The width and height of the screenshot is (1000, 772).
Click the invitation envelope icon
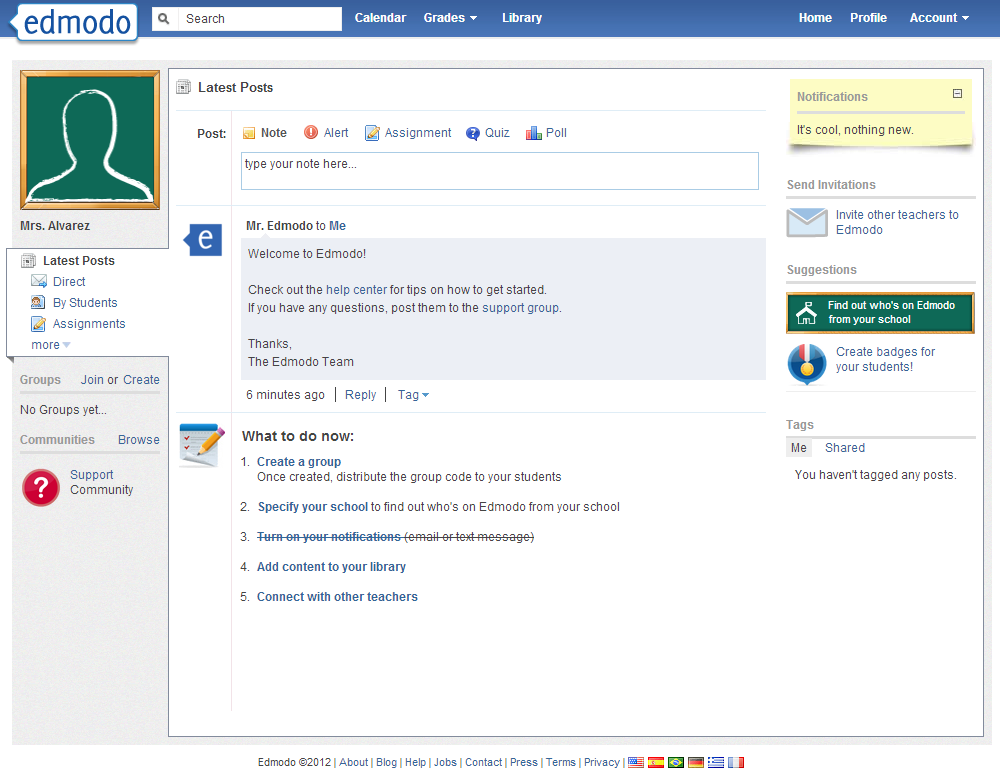click(806, 222)
